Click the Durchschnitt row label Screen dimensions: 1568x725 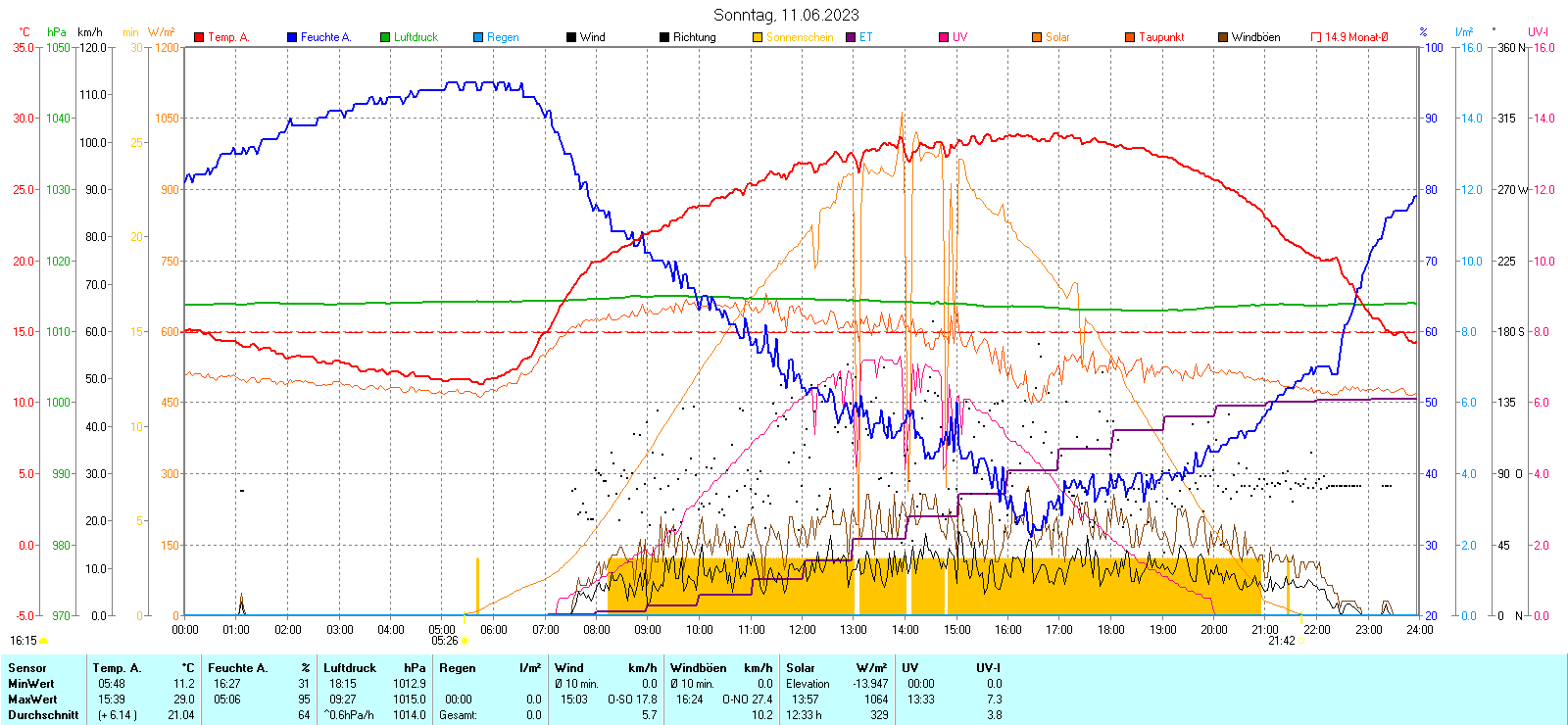43,715
